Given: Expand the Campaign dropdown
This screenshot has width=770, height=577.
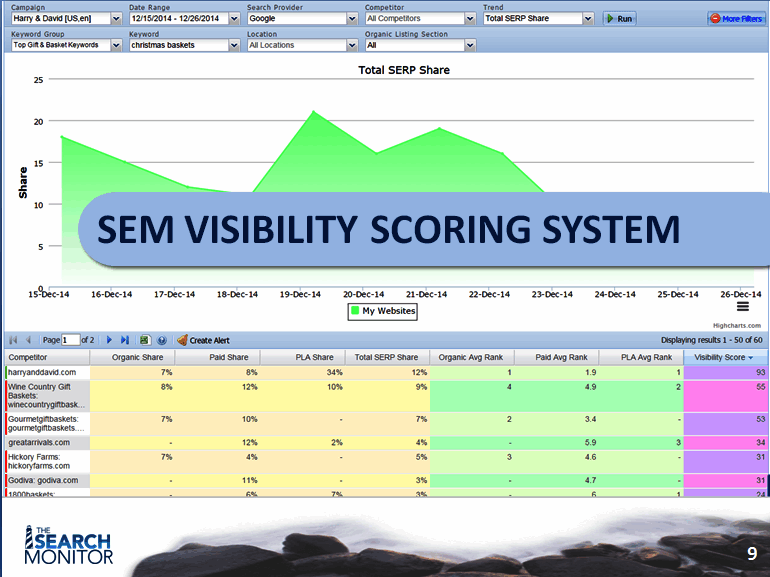Looking at the screenshot, I should pos(116,19).
